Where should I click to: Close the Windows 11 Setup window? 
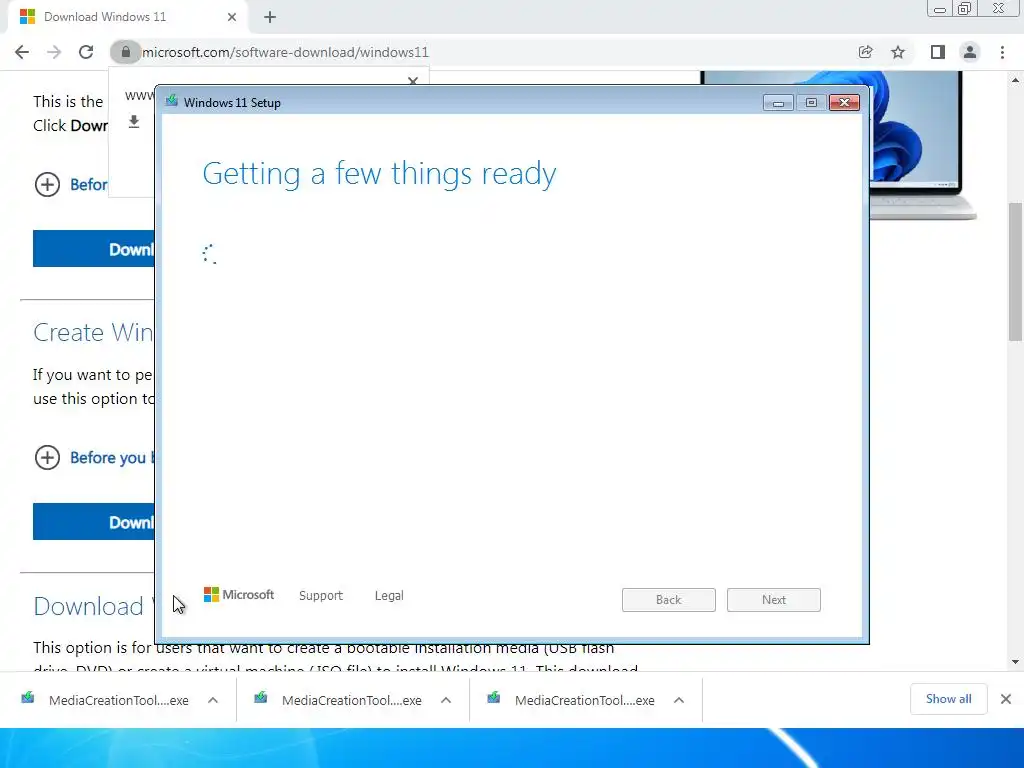(844, 103)
